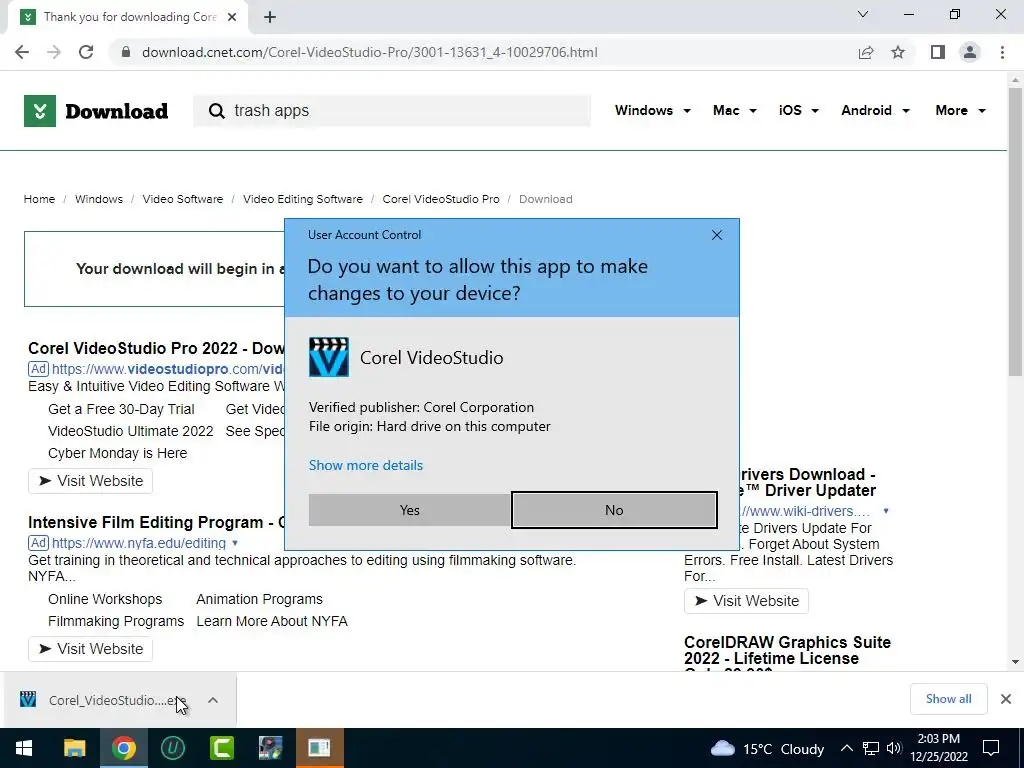Click Show all downloads
This screenshot has width=1024, height=768.
[x=948, y=699]
